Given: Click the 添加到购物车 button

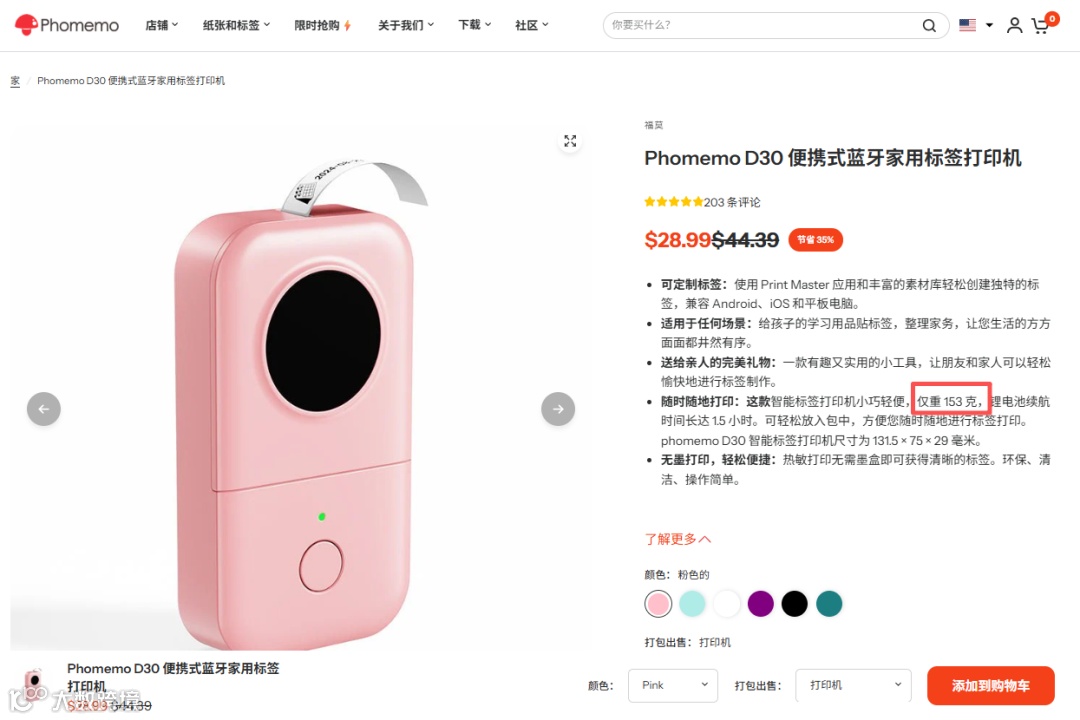Looking at the screenshot, I should 990,686.
